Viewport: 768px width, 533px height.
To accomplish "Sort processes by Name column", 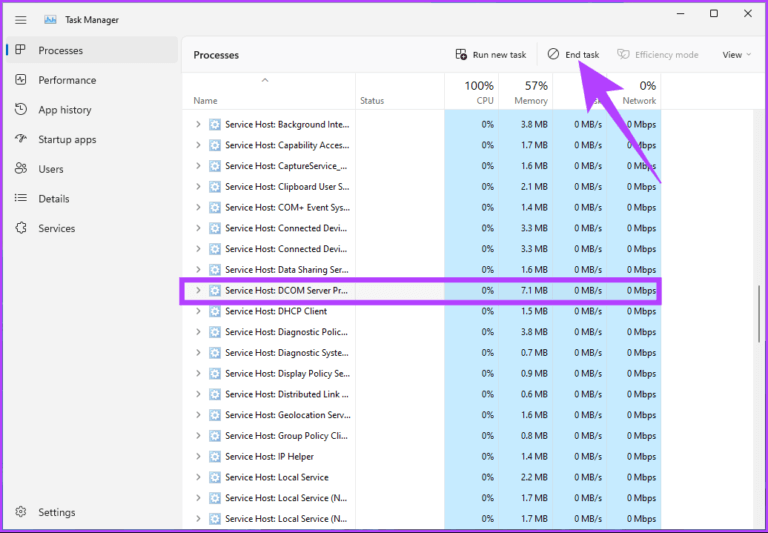I will [x=269, y=92].
